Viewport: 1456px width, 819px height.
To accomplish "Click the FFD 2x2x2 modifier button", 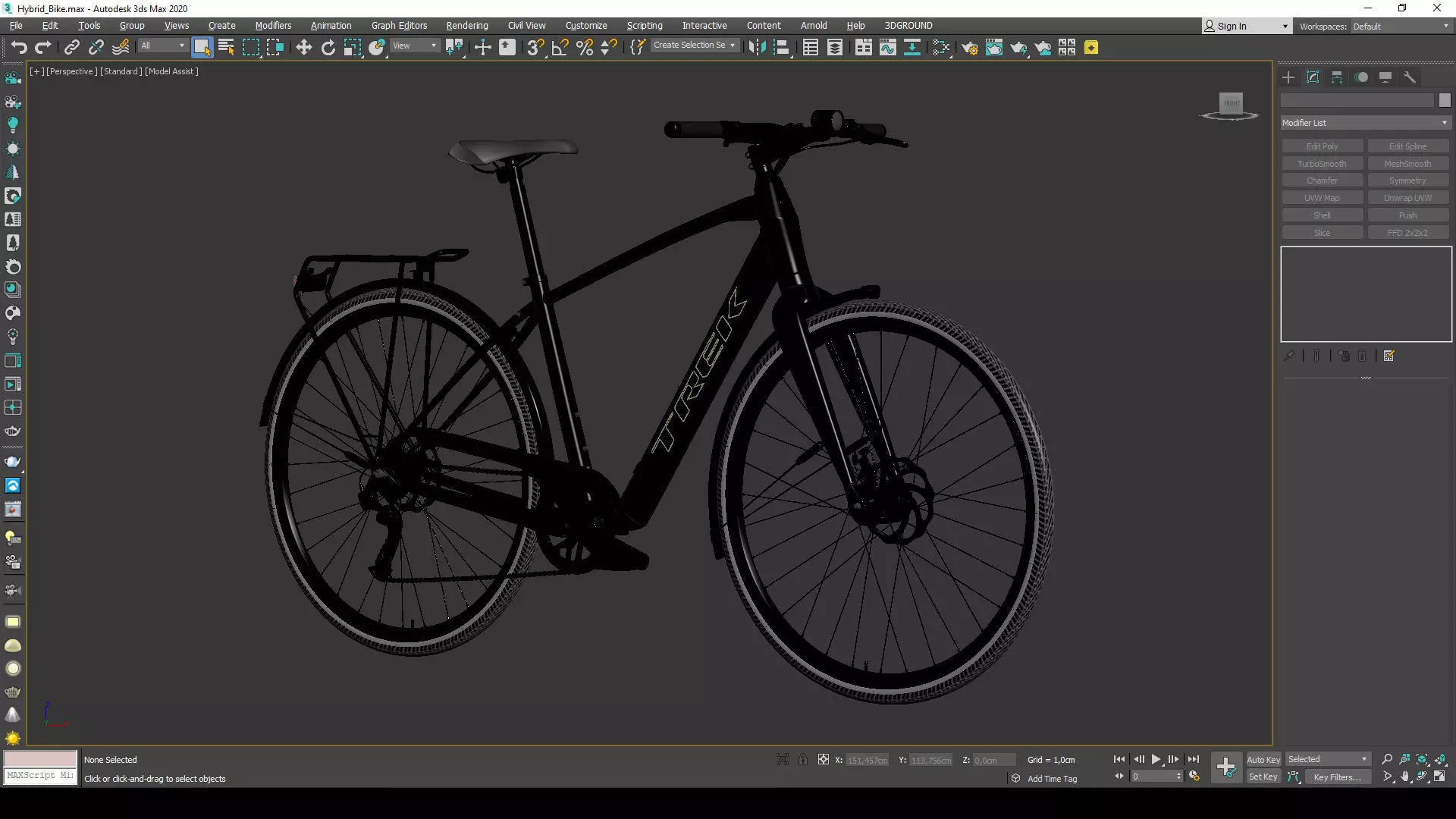I will click(x=1408, y=233).
